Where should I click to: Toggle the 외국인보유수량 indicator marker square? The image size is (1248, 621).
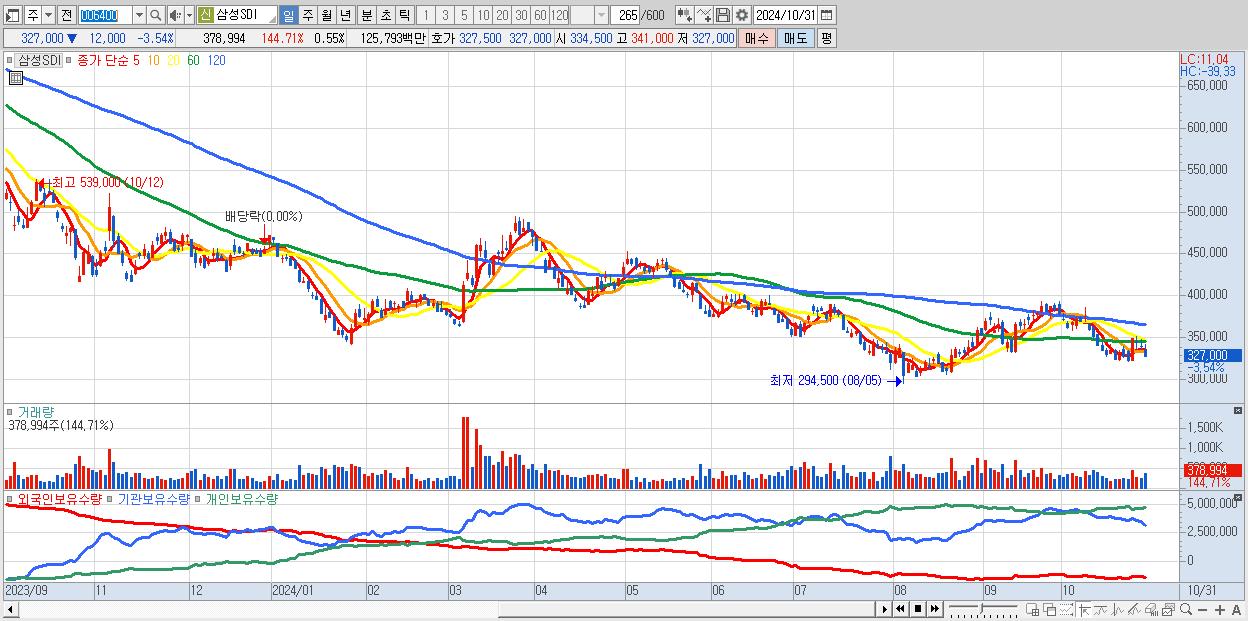click(x=10, y=498)
